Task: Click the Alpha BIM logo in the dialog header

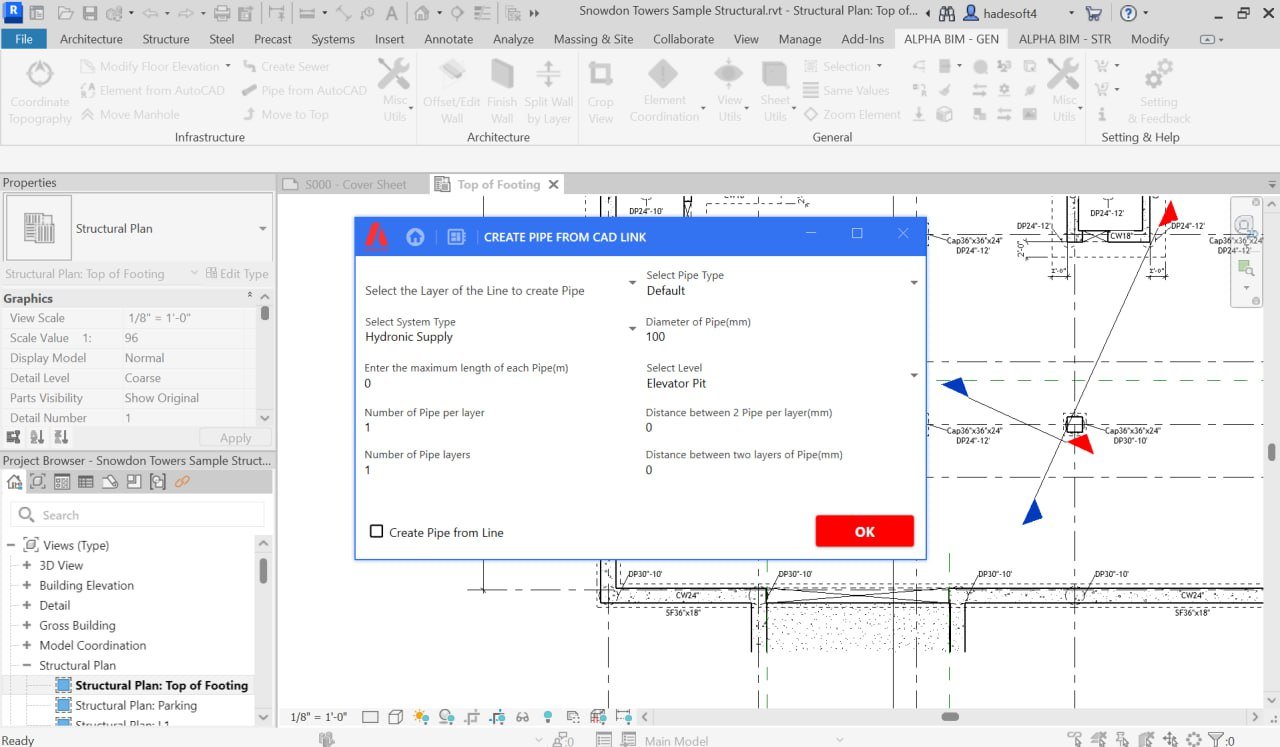Action: pos(376,236)
